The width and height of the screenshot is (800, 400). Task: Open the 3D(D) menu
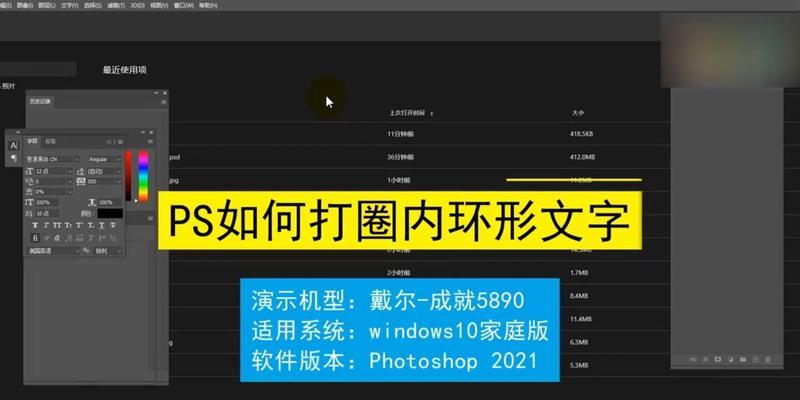tap(138, 5)
